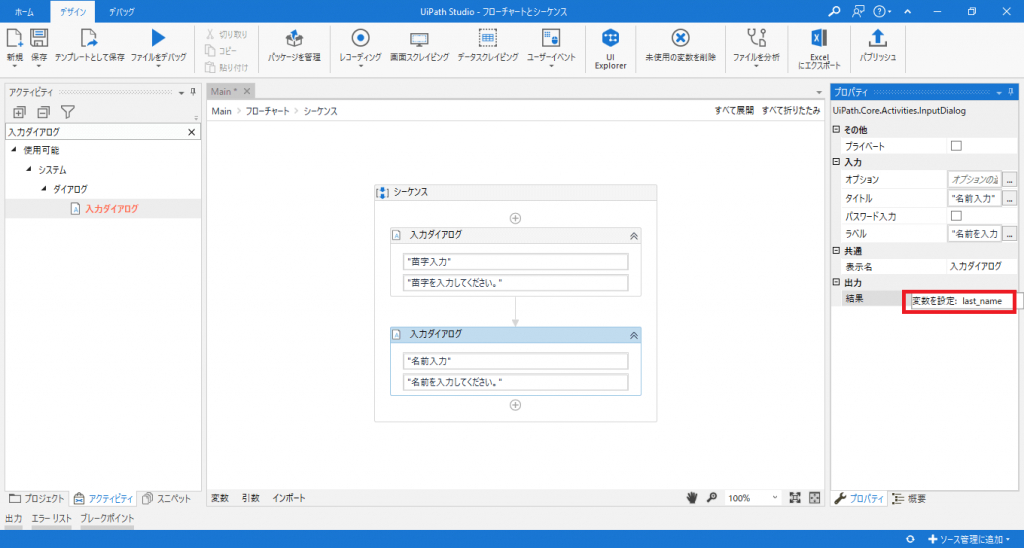Click ソース管理に追加 button
Screen dimensions: 1024x548
969,540
